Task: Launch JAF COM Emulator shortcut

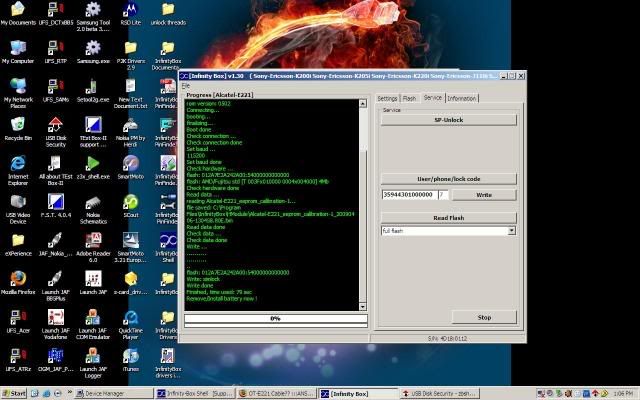Action: (92, 319)
